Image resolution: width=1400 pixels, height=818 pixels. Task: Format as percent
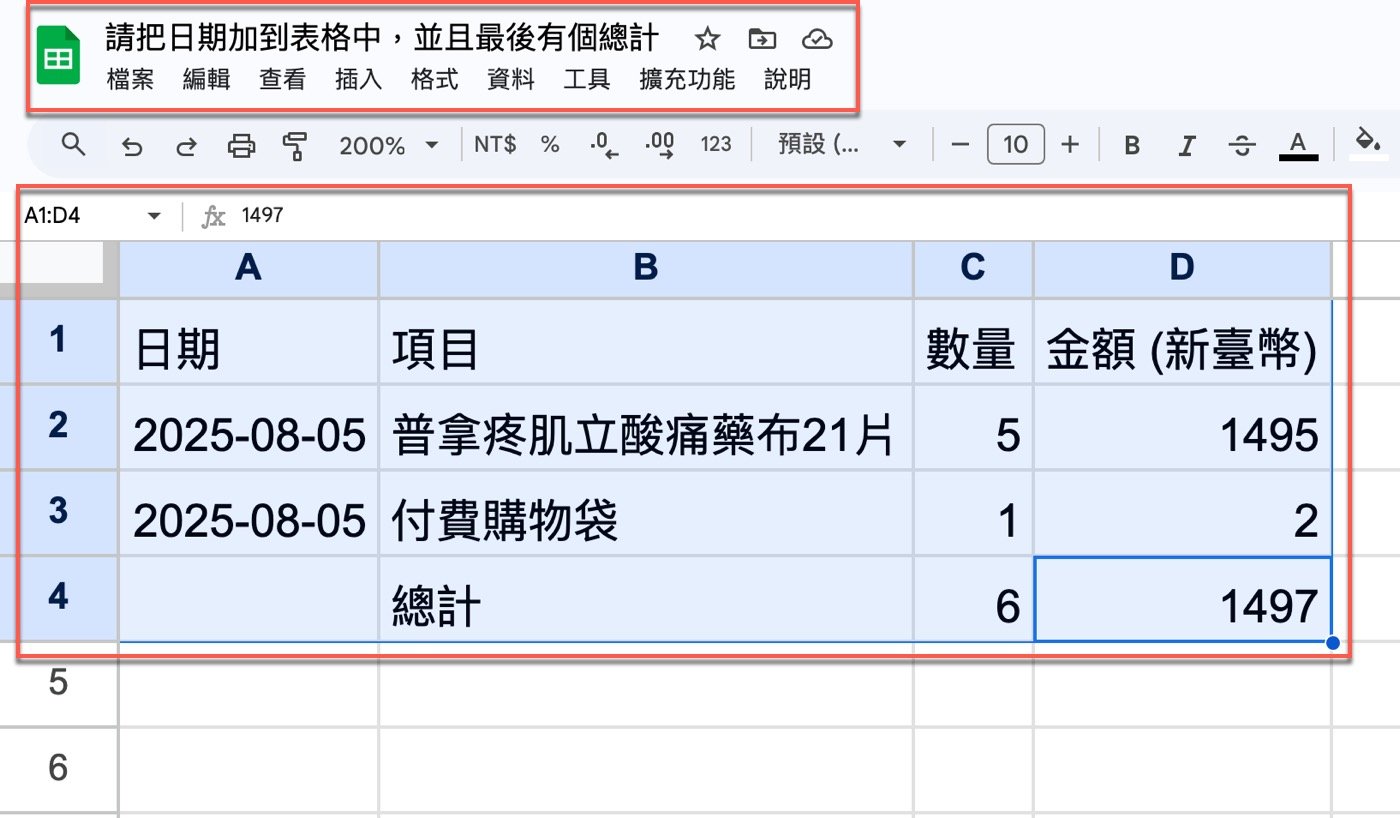[x=550, y=145]
